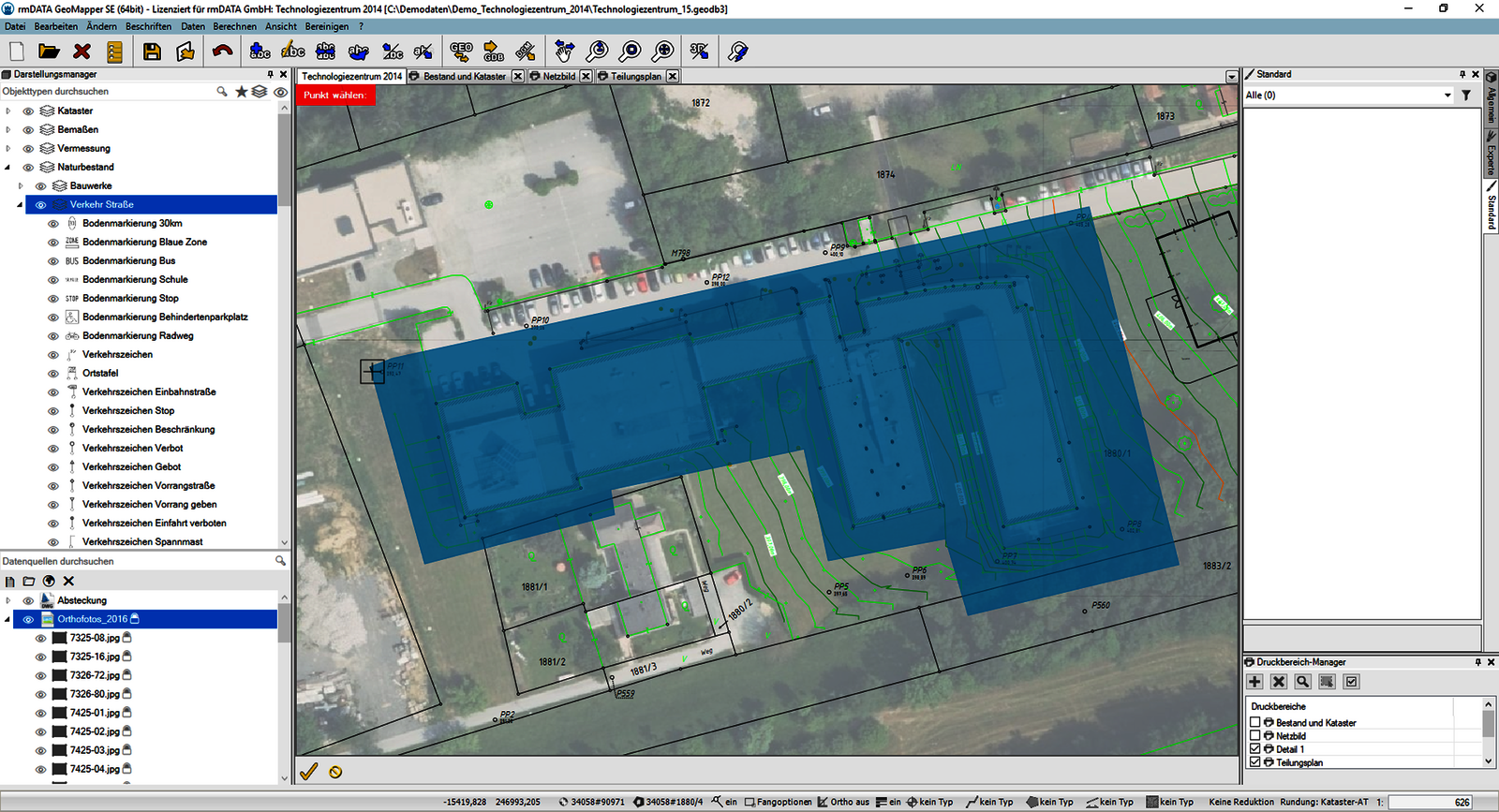Open the Berechnen menu

coord(234,26)
